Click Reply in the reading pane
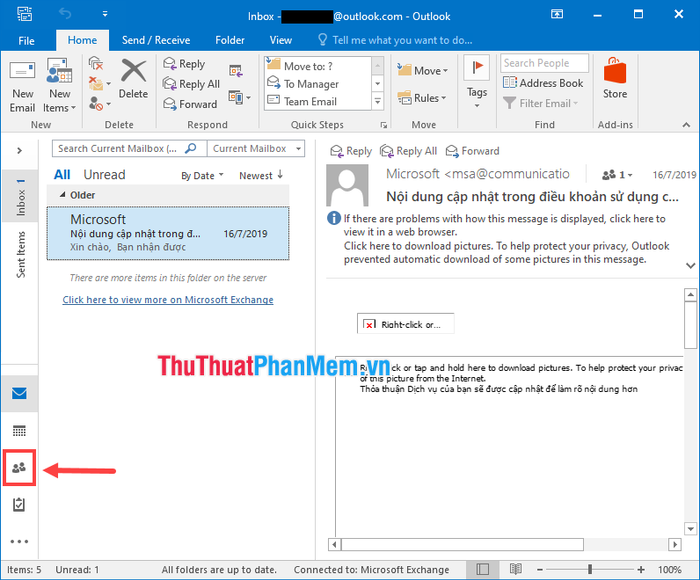The width and height of the screenshot is (700, 580). (x=350, y=151)
